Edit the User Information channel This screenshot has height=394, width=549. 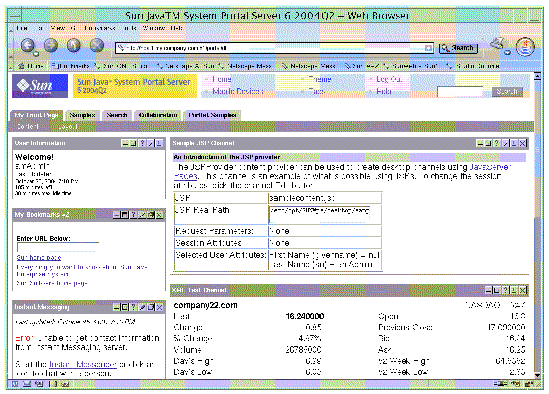[x=151, y=143]
